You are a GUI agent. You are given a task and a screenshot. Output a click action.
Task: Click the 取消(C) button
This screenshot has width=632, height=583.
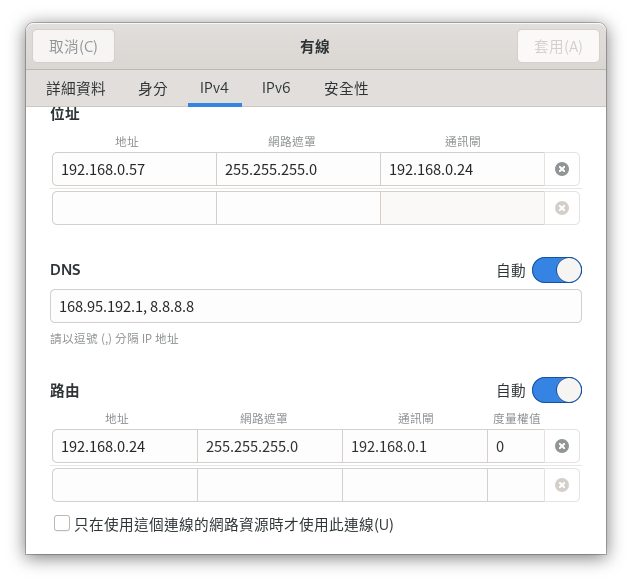[x=73, y=46]
